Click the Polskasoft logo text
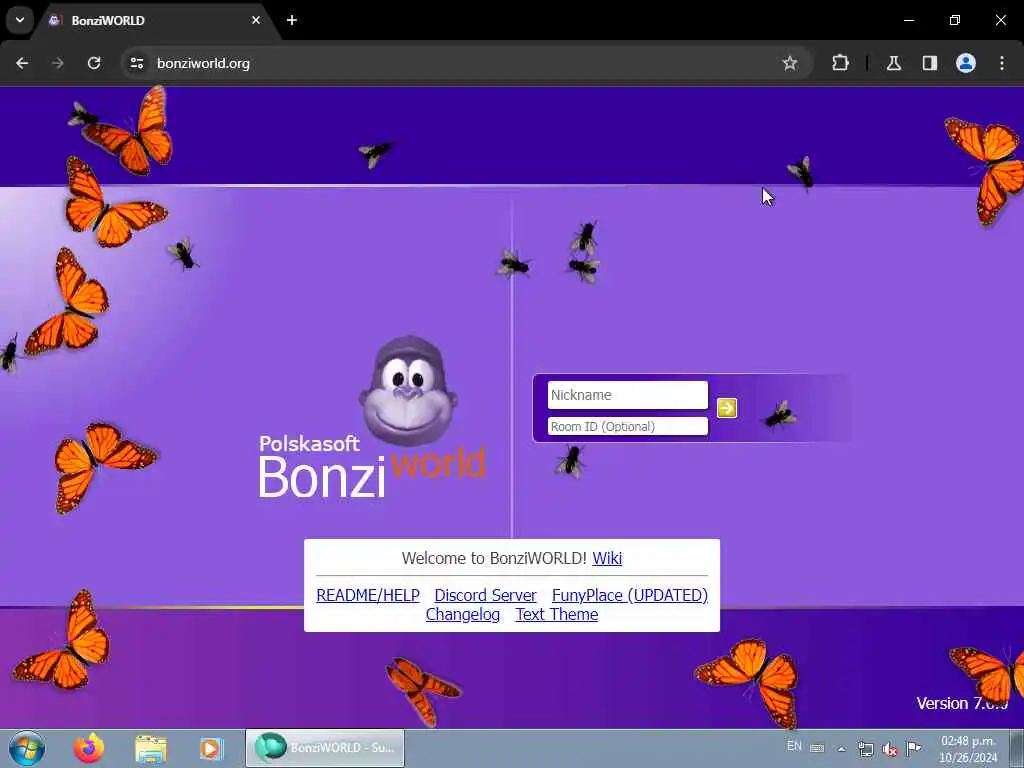The image size is (1024, 768). pyautogui.click(x=310, y=443)
